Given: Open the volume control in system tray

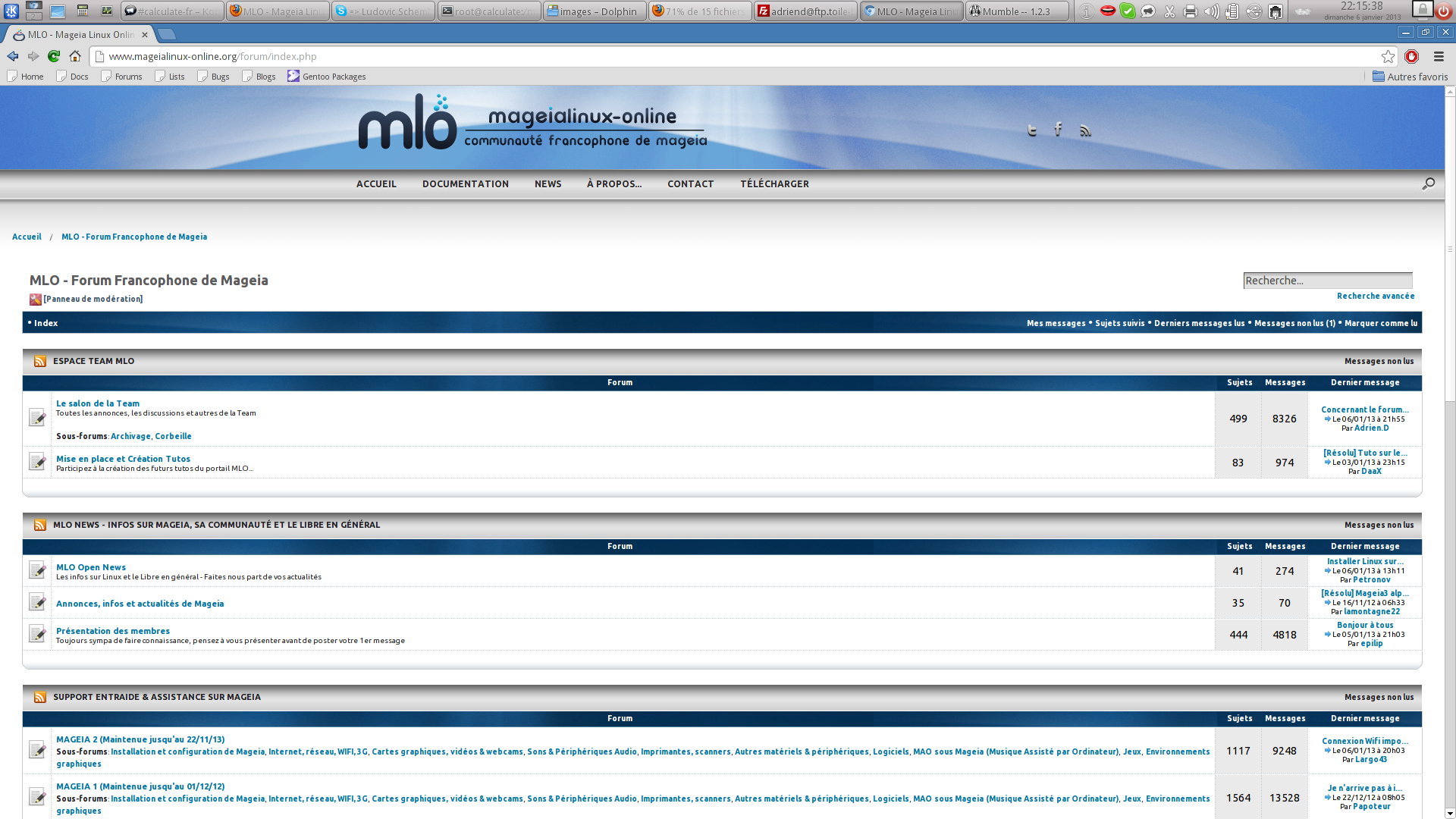Looking at the screenshot, I should (1211, 11).
